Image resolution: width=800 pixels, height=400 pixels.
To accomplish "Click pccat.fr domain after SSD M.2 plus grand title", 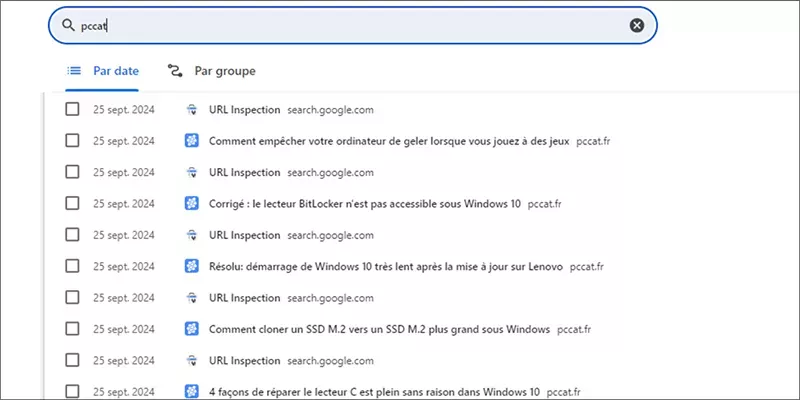I will point(574,330).
